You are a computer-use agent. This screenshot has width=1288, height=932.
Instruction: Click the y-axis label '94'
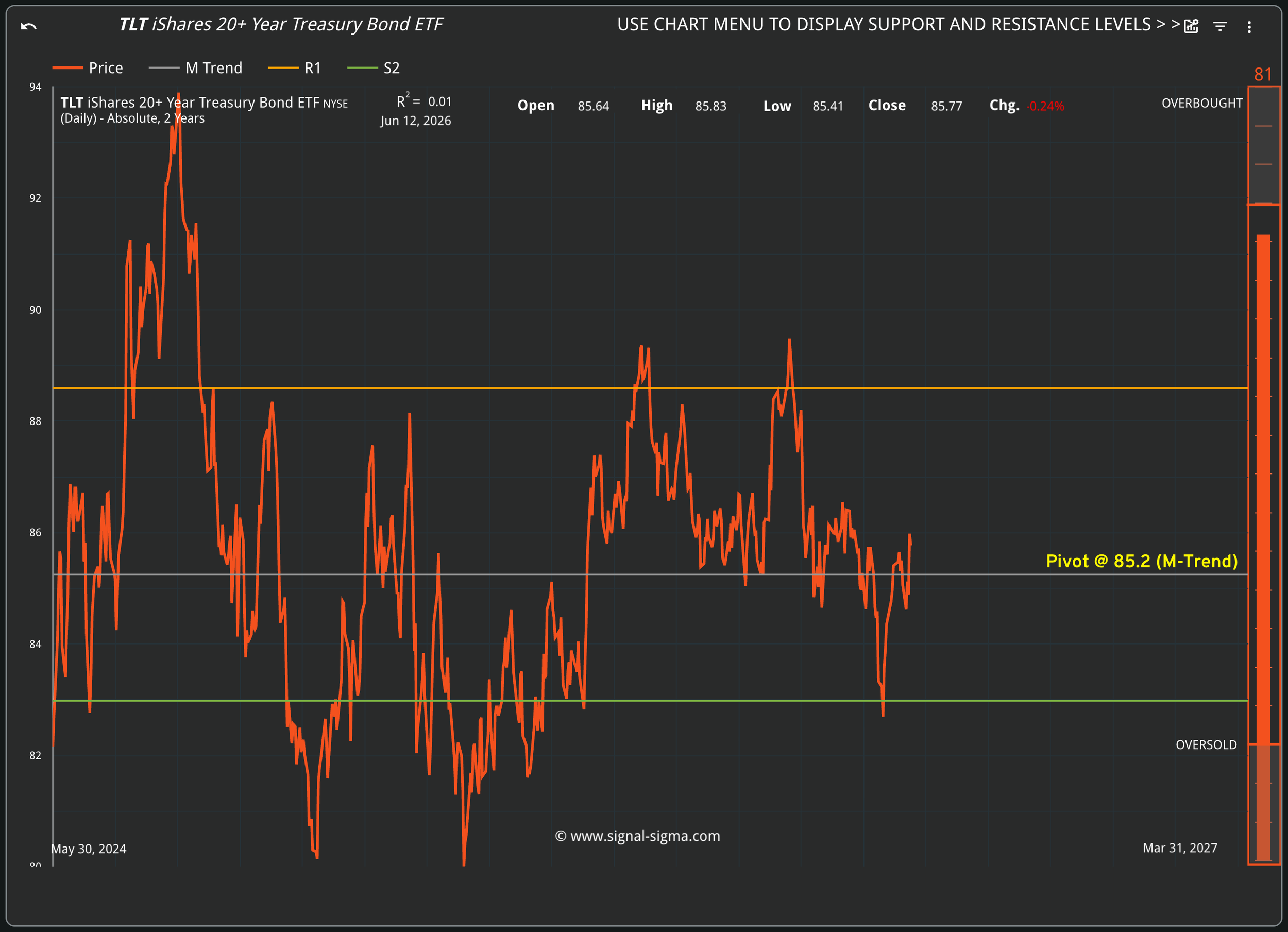click(x=35, y=87)
